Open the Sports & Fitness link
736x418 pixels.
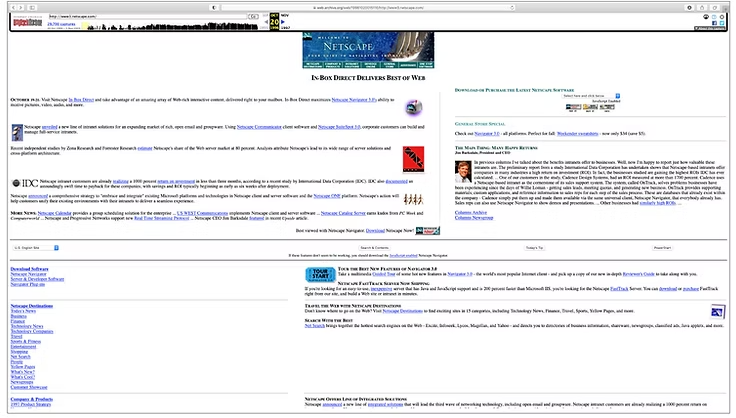tap(26, 342)
